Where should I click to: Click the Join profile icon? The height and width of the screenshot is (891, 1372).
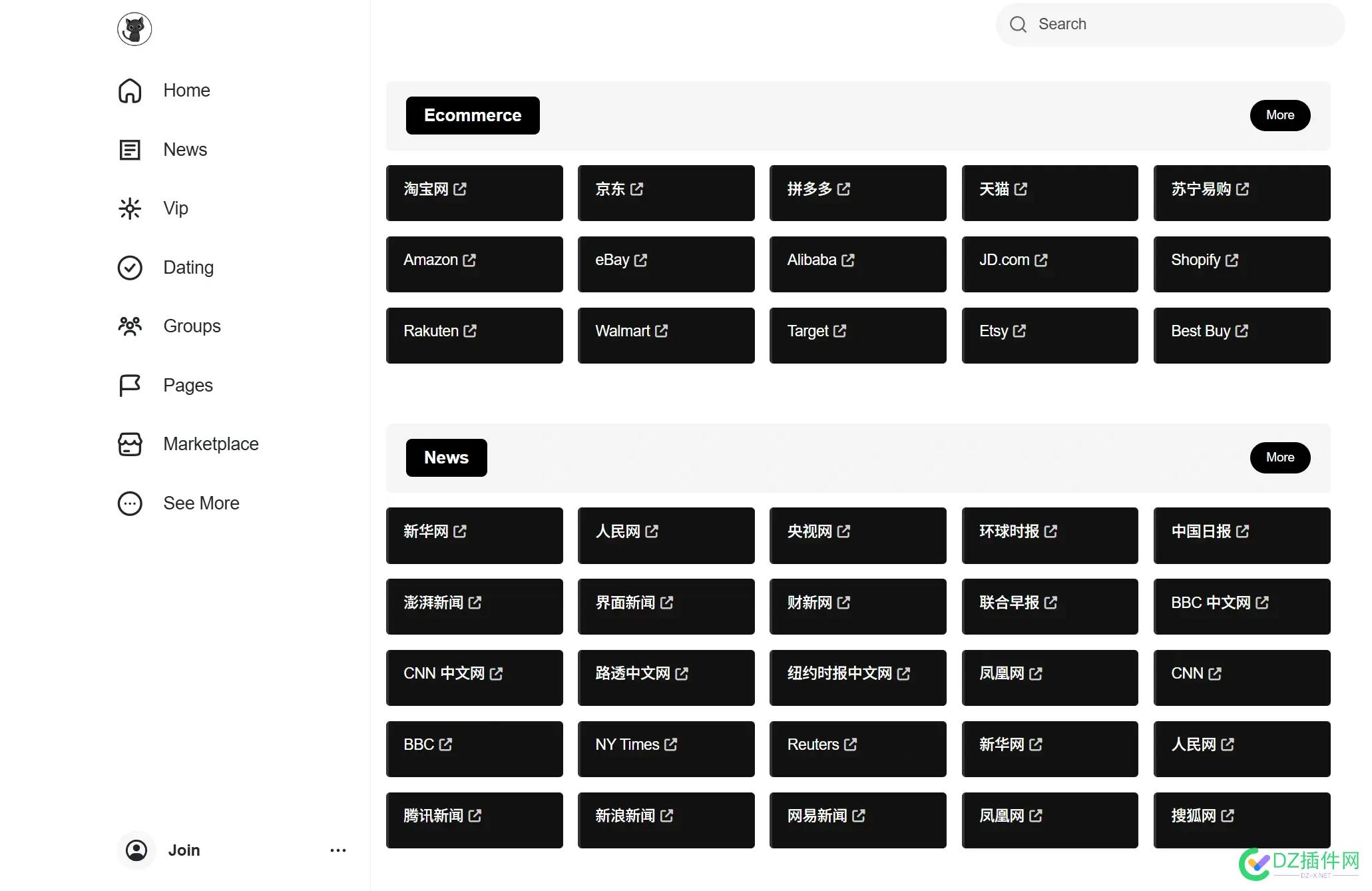136,850
